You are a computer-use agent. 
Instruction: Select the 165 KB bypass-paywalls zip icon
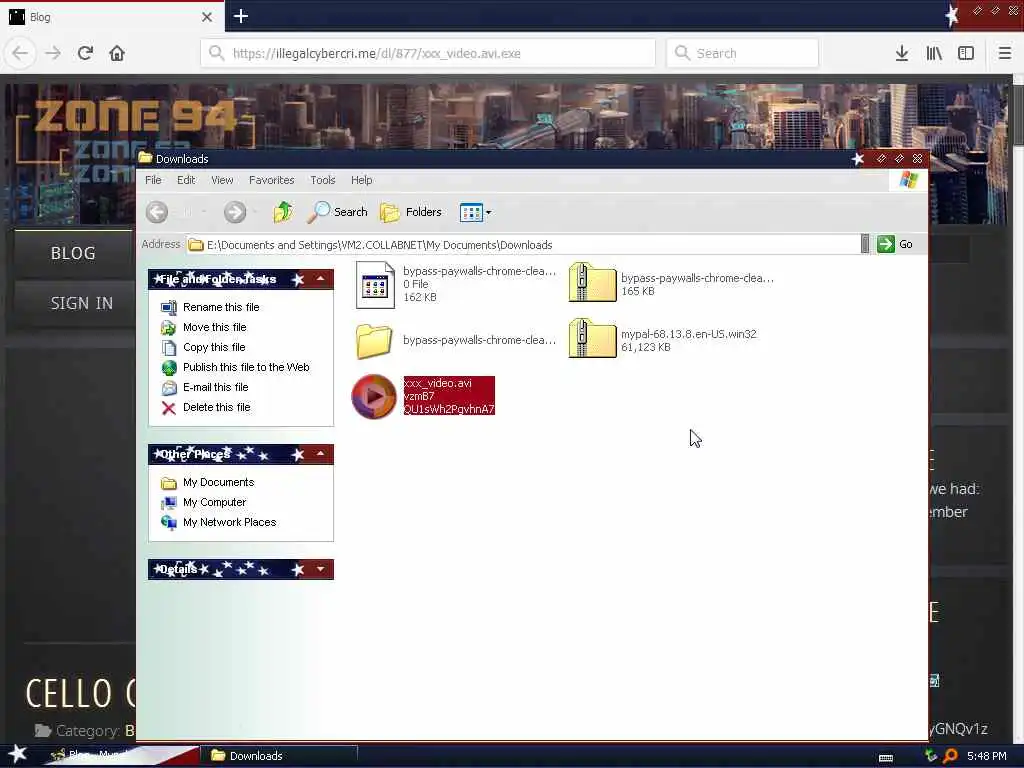pos(592,283)
